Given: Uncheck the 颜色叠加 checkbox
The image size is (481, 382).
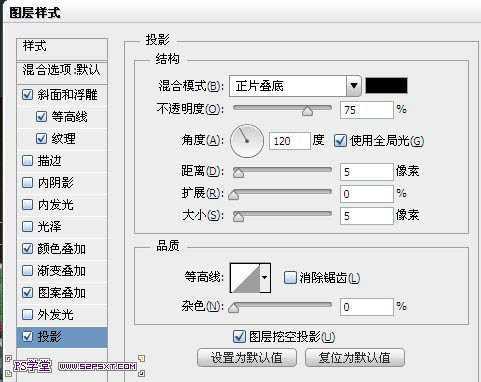Looking at the screenshot, I should (x=27, y=249).
